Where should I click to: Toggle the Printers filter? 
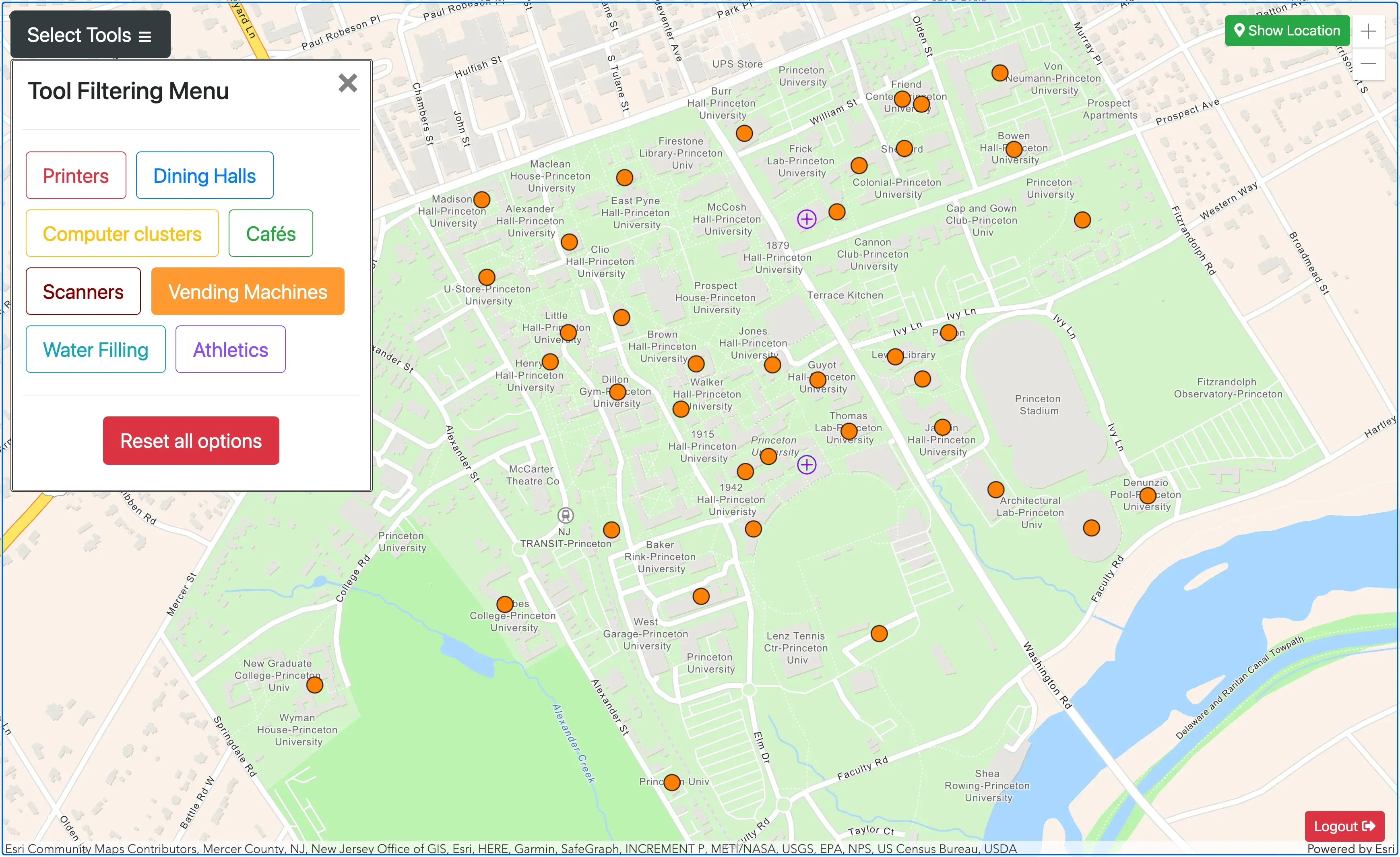76,176
